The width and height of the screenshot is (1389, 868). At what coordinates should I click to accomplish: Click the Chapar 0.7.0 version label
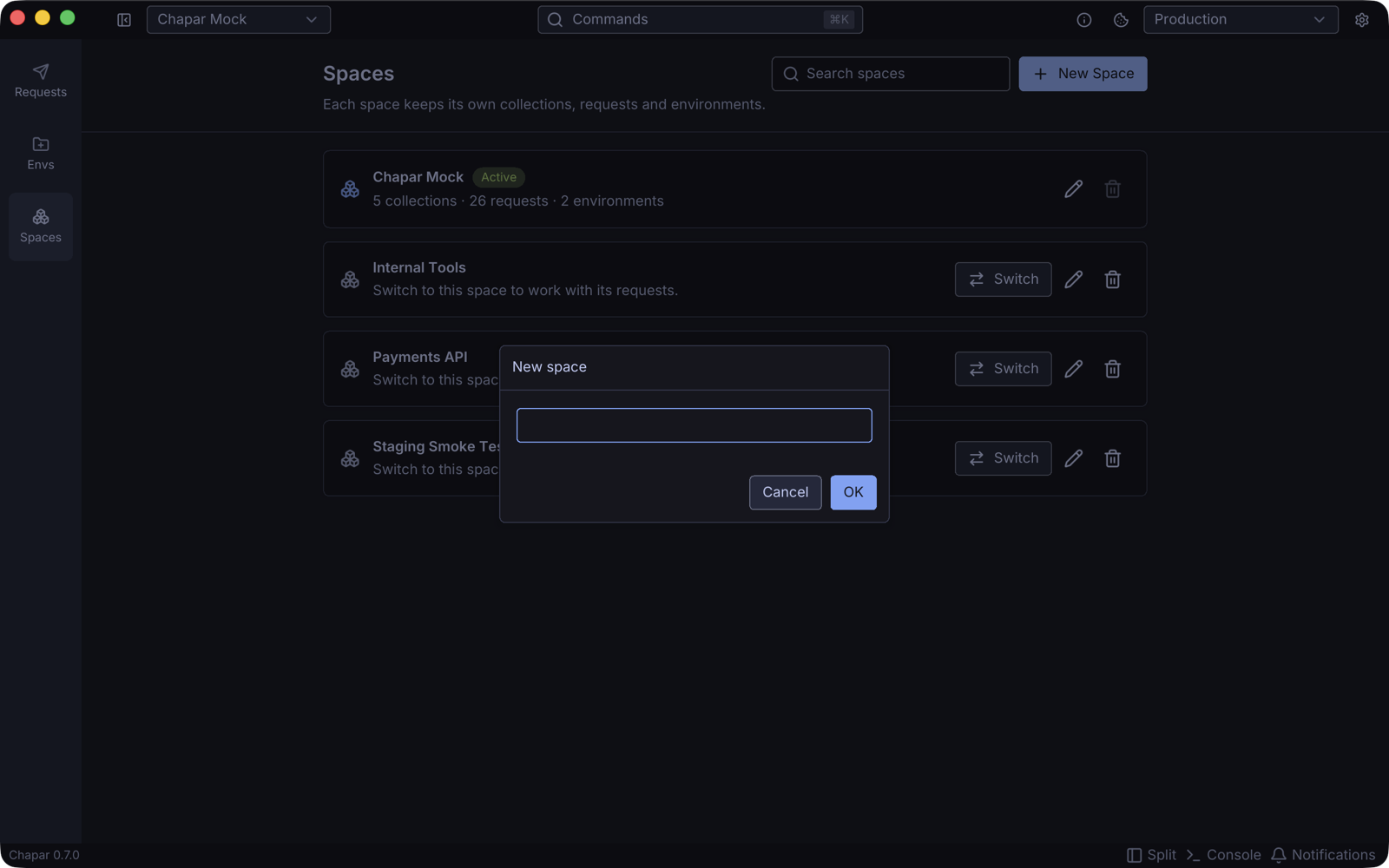coord(44,855)
